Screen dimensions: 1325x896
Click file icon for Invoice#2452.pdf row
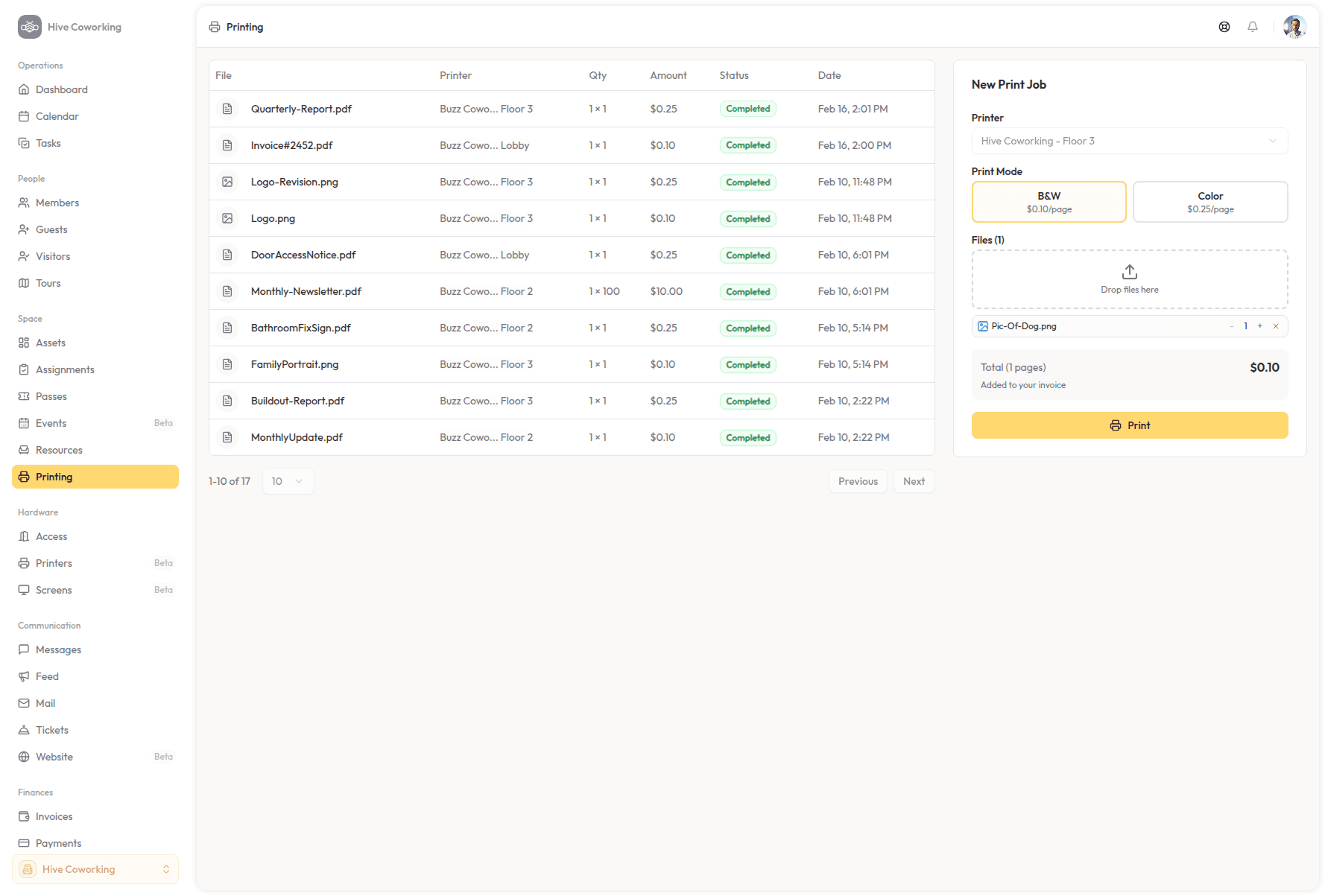[227, 145]
